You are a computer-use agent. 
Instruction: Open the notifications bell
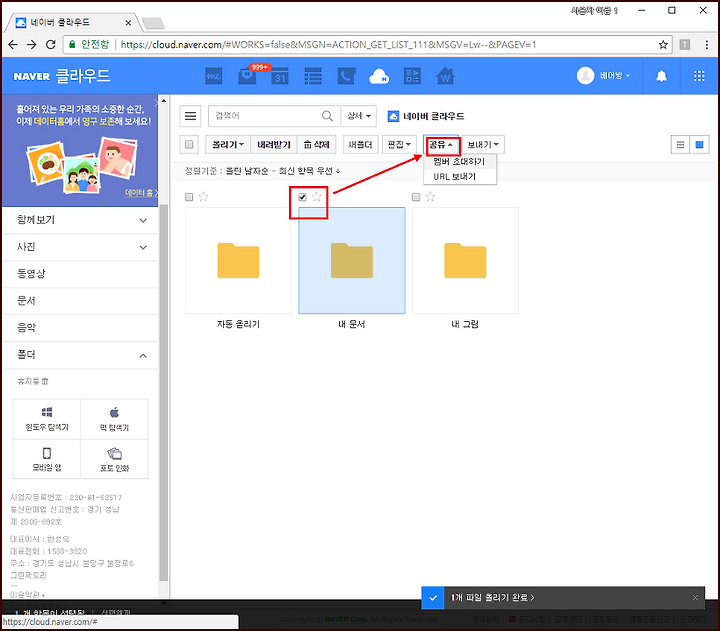coord(661,76)
